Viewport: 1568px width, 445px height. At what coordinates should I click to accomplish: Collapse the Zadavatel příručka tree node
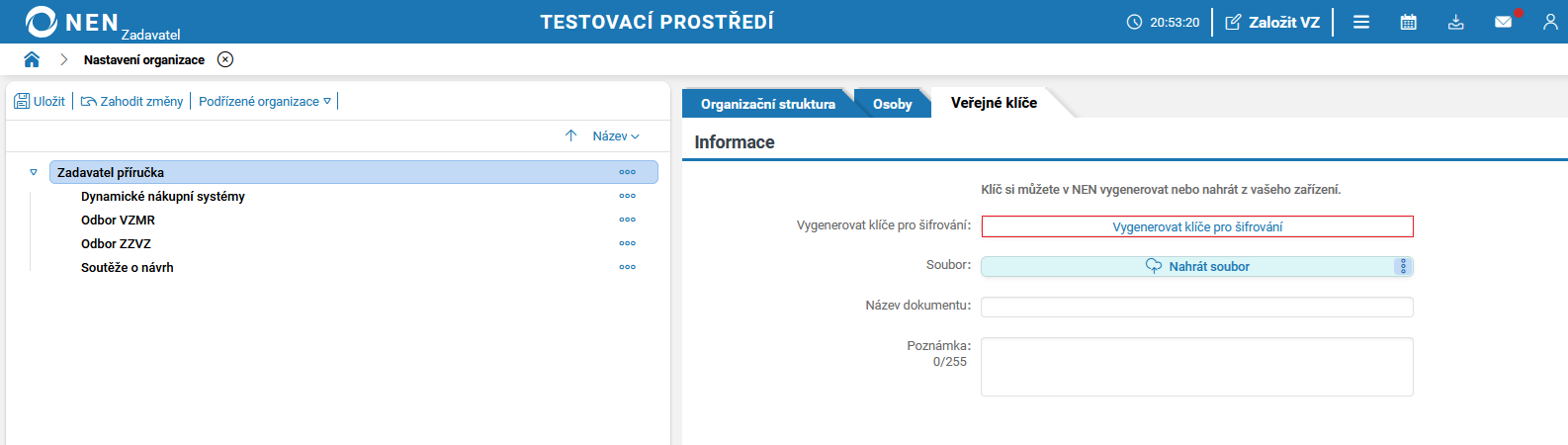pyautogui.click(x=34, y=172)
